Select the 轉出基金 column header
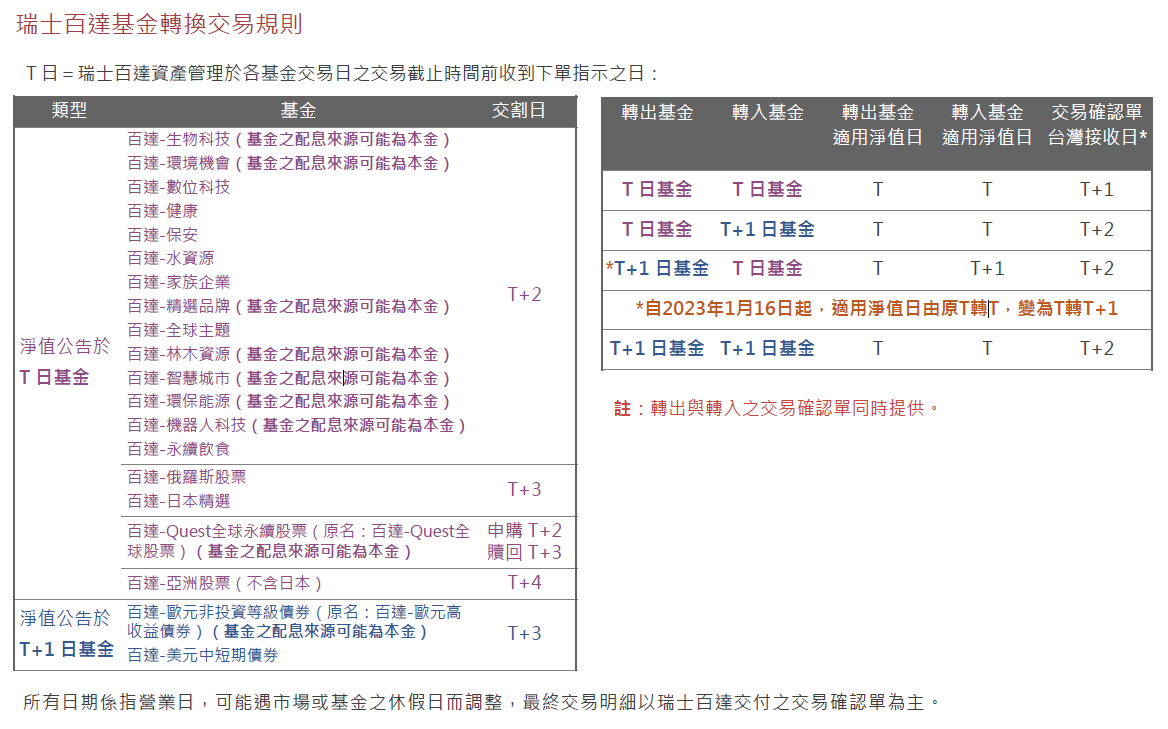The image size is (1168, 729). pyautogui.click(x=658, y=112)
